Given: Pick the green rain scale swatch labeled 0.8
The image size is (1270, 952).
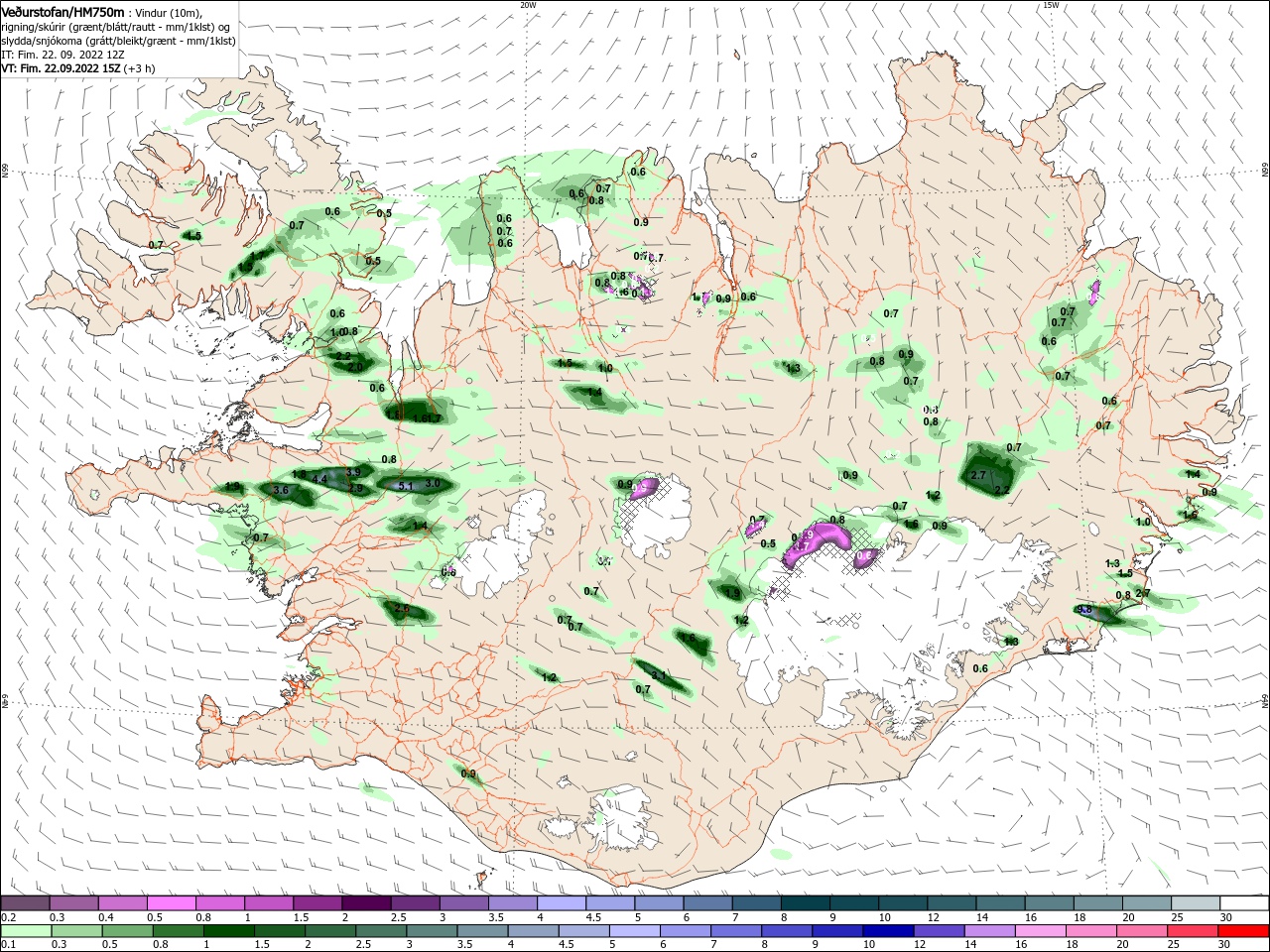Looking at the screenshot, I should pos(178,931).
